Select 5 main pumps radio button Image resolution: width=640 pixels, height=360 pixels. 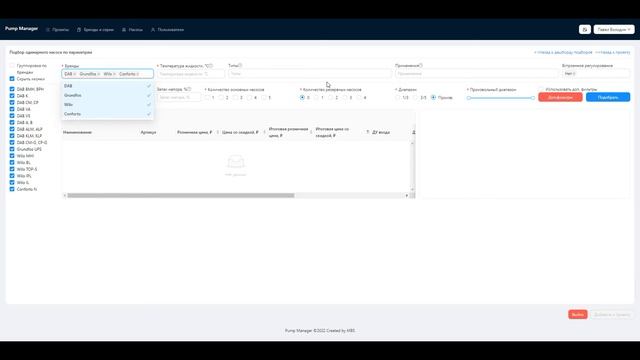(264, 98)
